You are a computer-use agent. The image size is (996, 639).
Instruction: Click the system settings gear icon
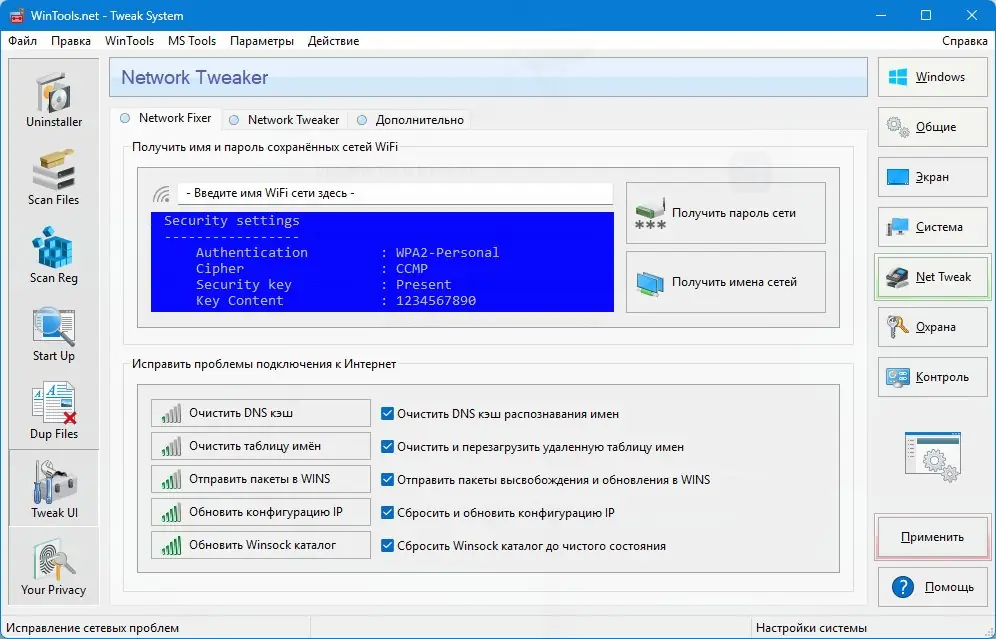931,456
